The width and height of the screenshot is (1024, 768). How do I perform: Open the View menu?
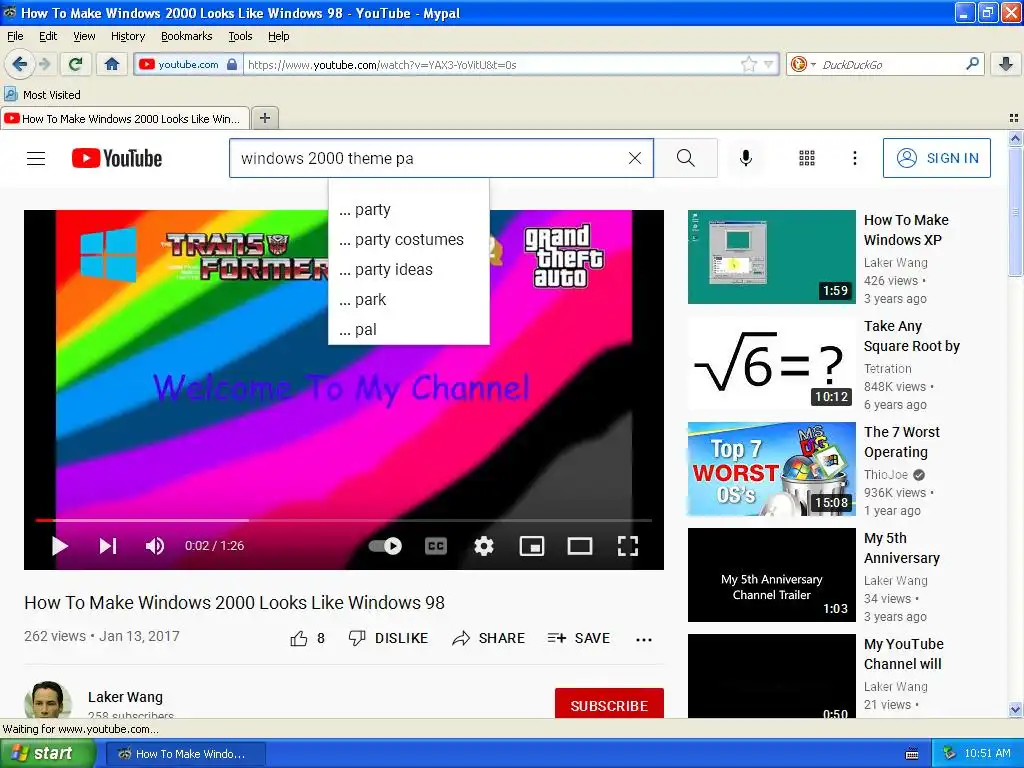click(84, 36)
